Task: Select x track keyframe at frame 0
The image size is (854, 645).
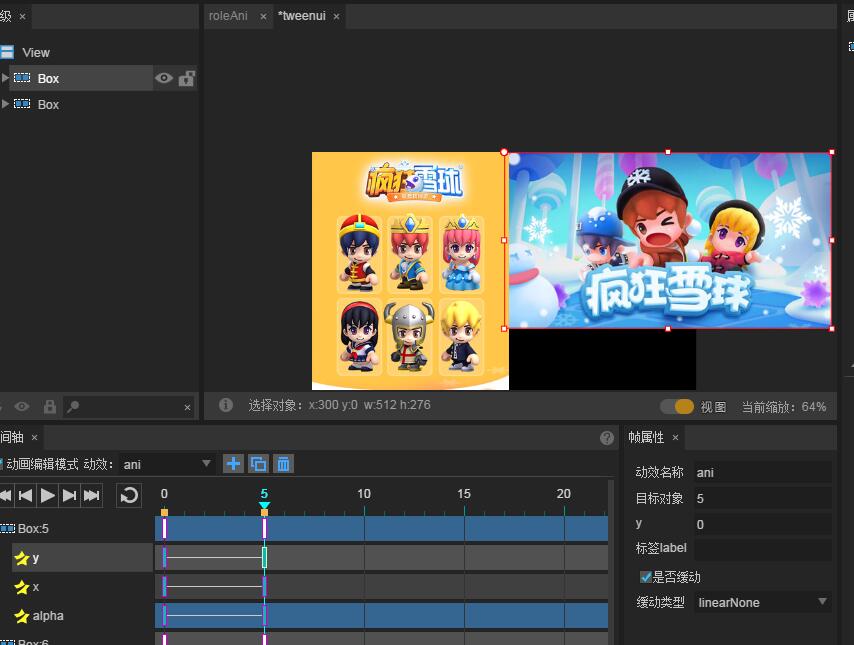Action: tap(164, 587)
